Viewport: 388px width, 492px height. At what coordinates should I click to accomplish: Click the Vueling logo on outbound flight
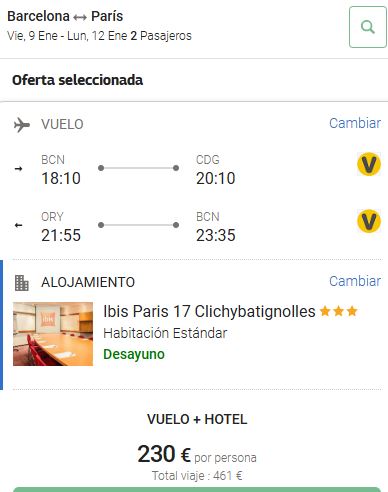(x=369, y=164)
